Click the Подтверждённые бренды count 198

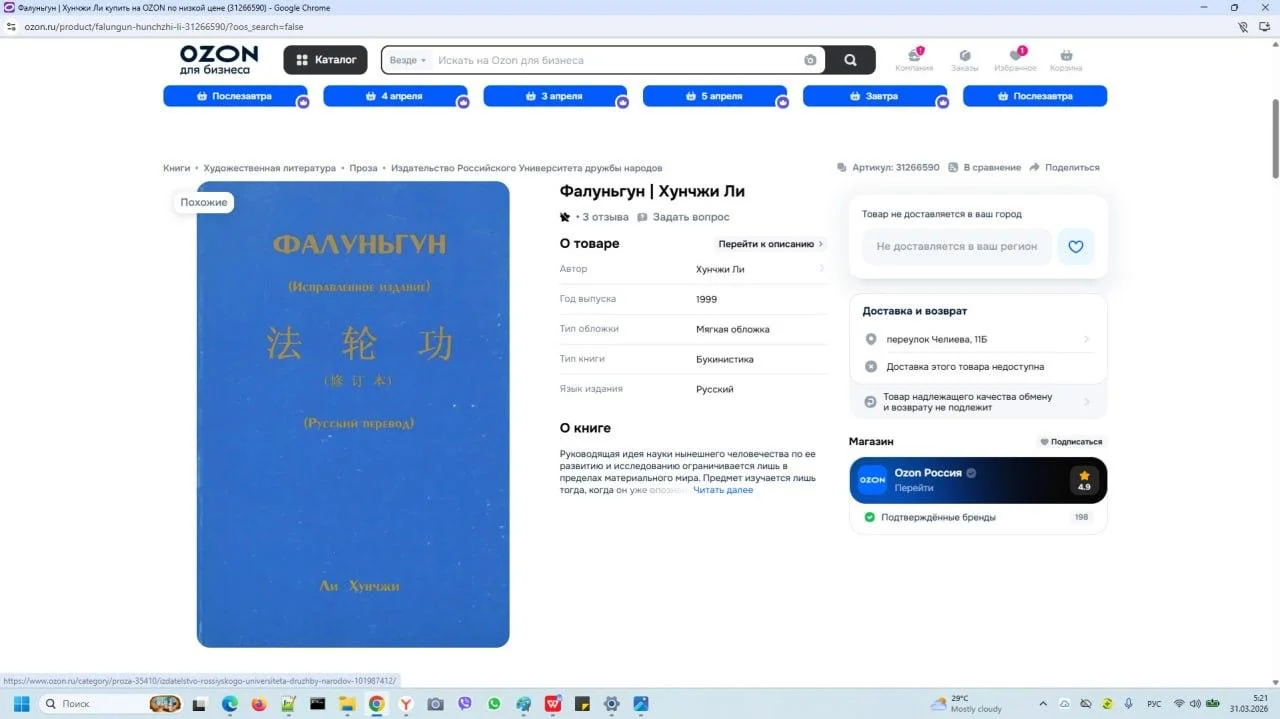pyautogui.click(x=1081, y=517)
